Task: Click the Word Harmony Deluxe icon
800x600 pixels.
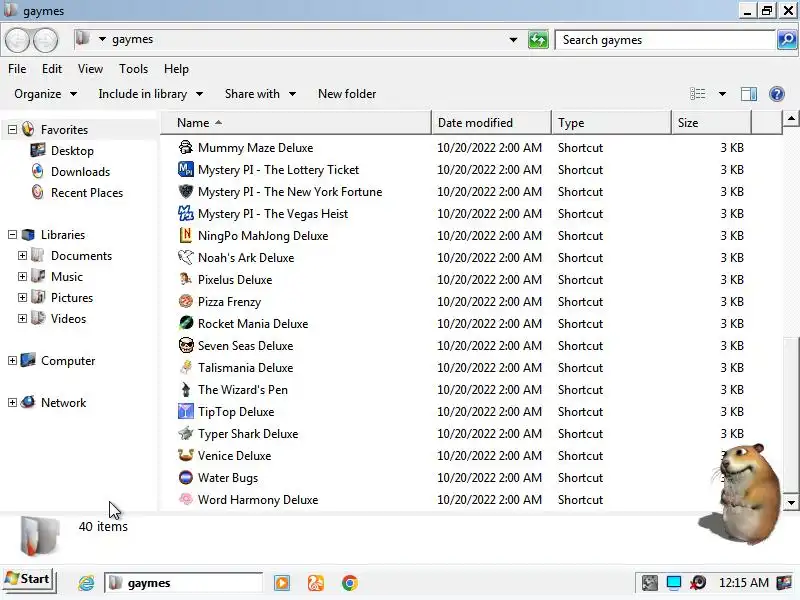Action: (186, 499)
